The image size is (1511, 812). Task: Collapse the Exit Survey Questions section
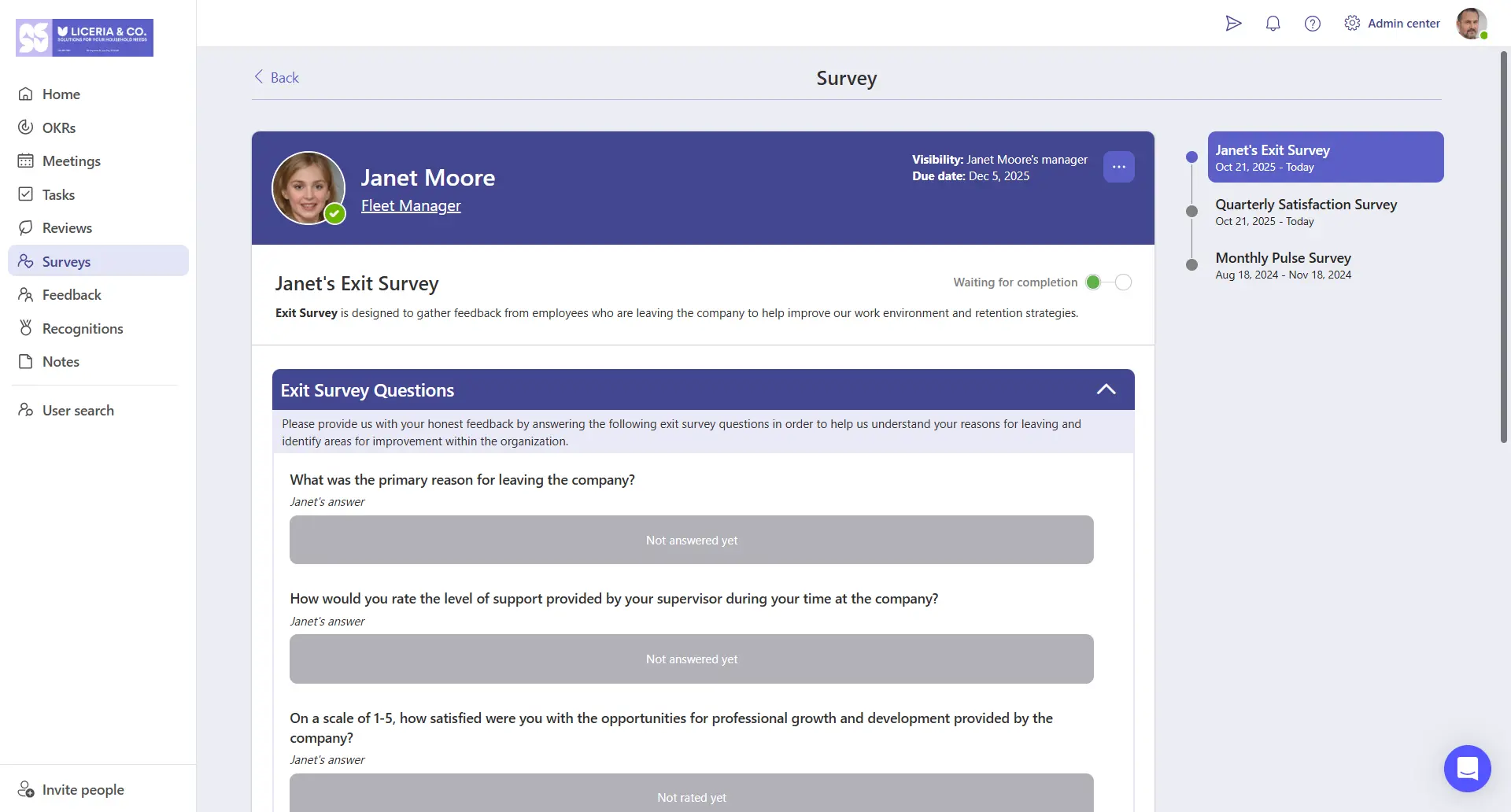1106,389
